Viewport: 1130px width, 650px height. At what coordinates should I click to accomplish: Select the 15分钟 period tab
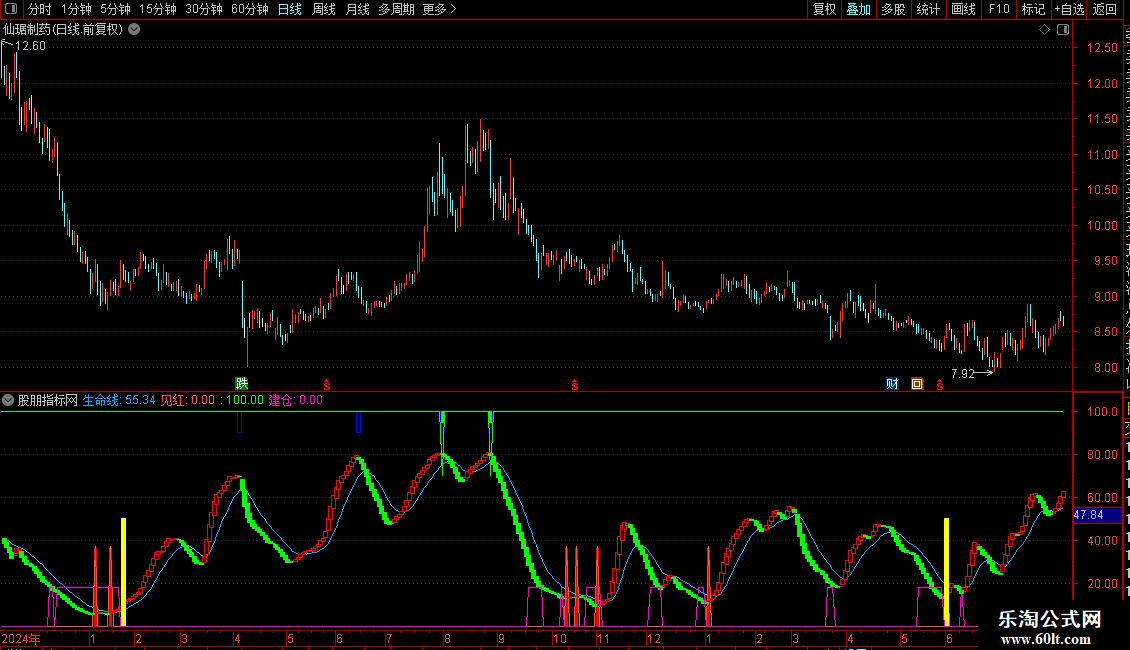157,9
